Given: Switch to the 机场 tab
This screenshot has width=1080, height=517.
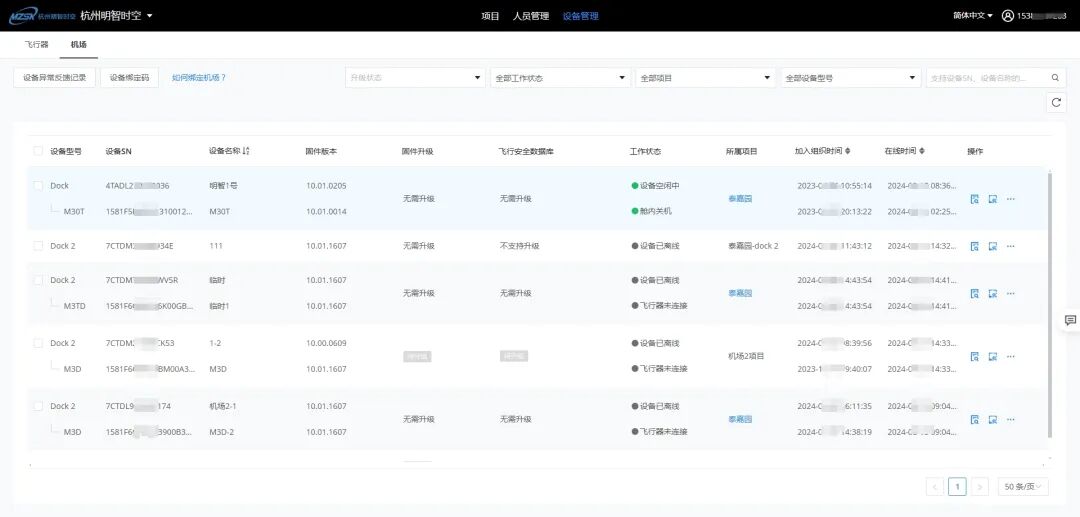Looking at the screenshot, I should point(79,44).
